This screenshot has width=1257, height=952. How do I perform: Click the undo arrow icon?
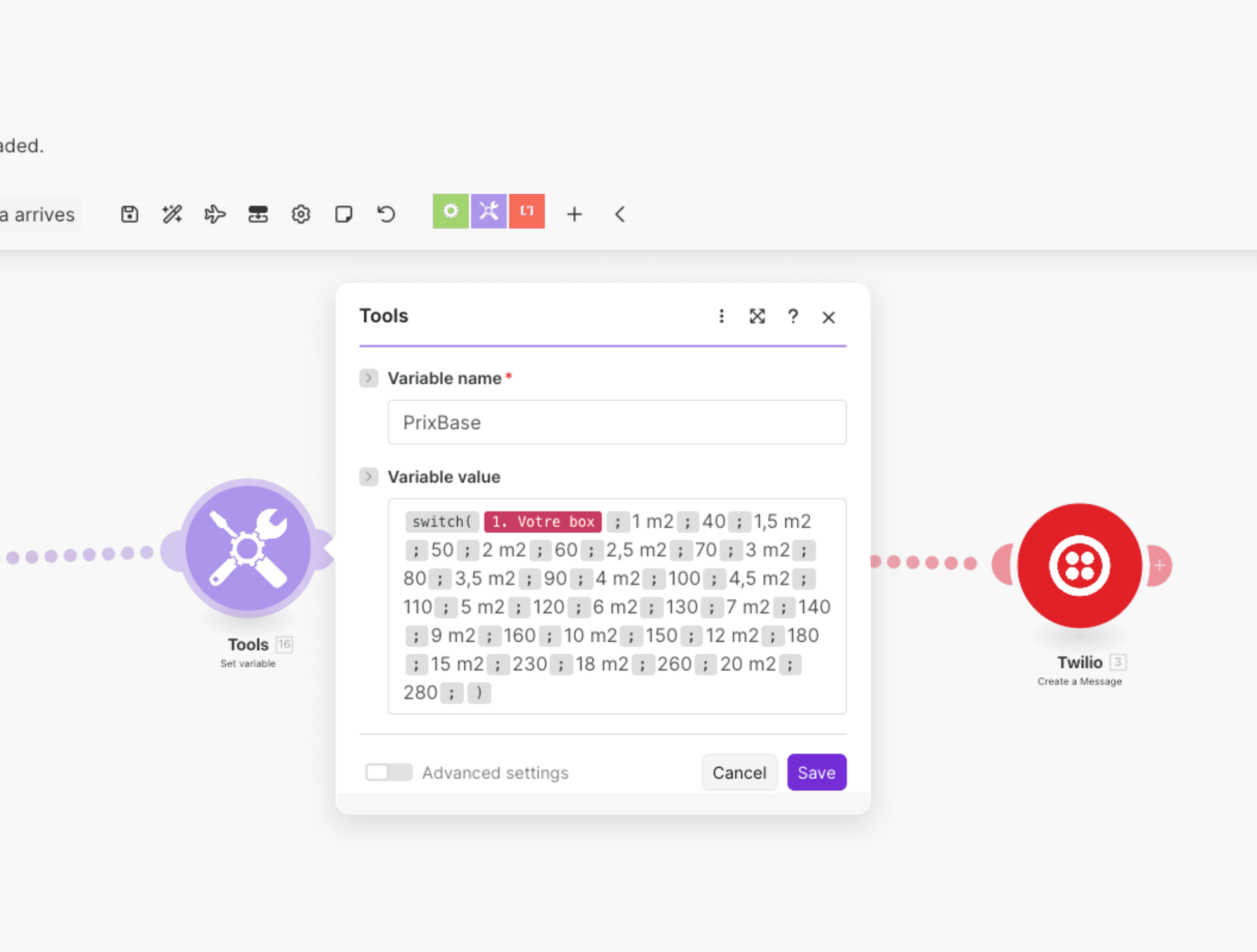coord(387,214)
